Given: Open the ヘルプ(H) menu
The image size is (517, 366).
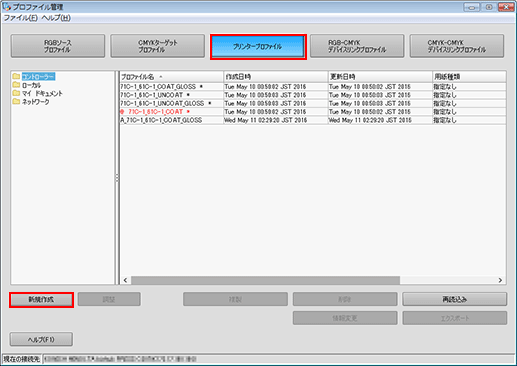Looking at the screenshot, I should tap(56, 18).
